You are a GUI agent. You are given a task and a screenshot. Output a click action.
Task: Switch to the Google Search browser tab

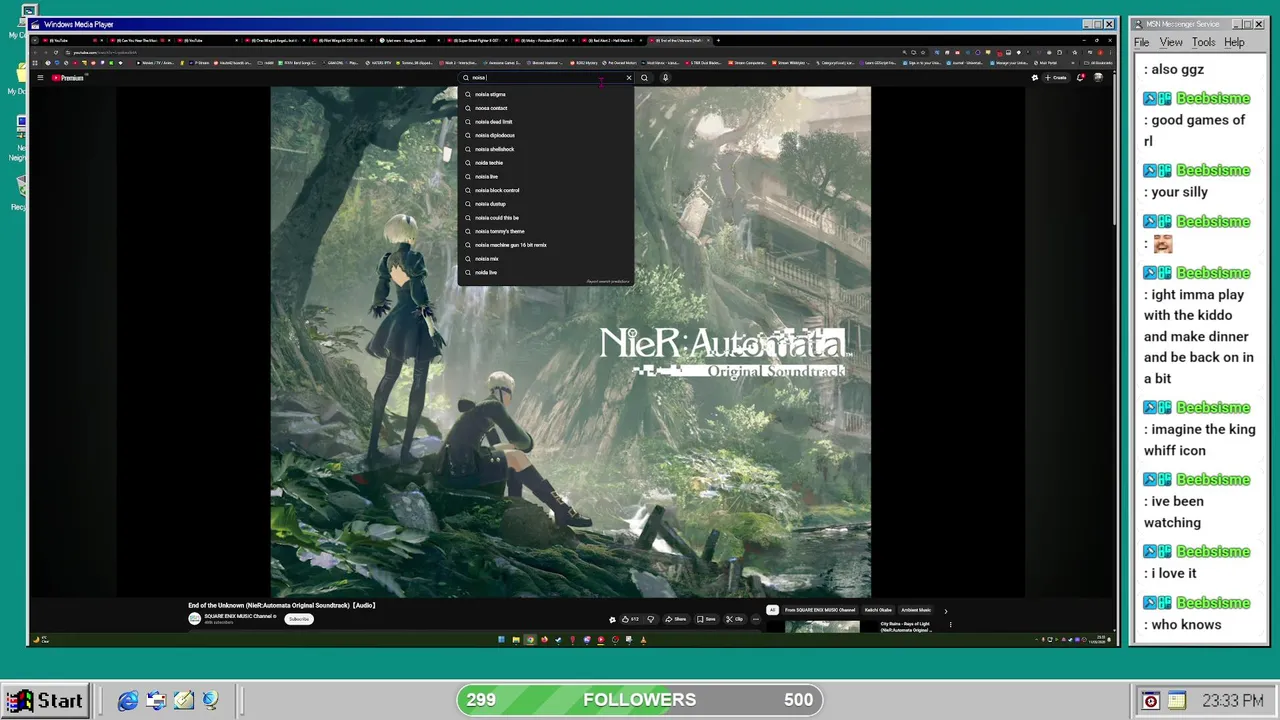pyautogui.click(x=410, y=41)
